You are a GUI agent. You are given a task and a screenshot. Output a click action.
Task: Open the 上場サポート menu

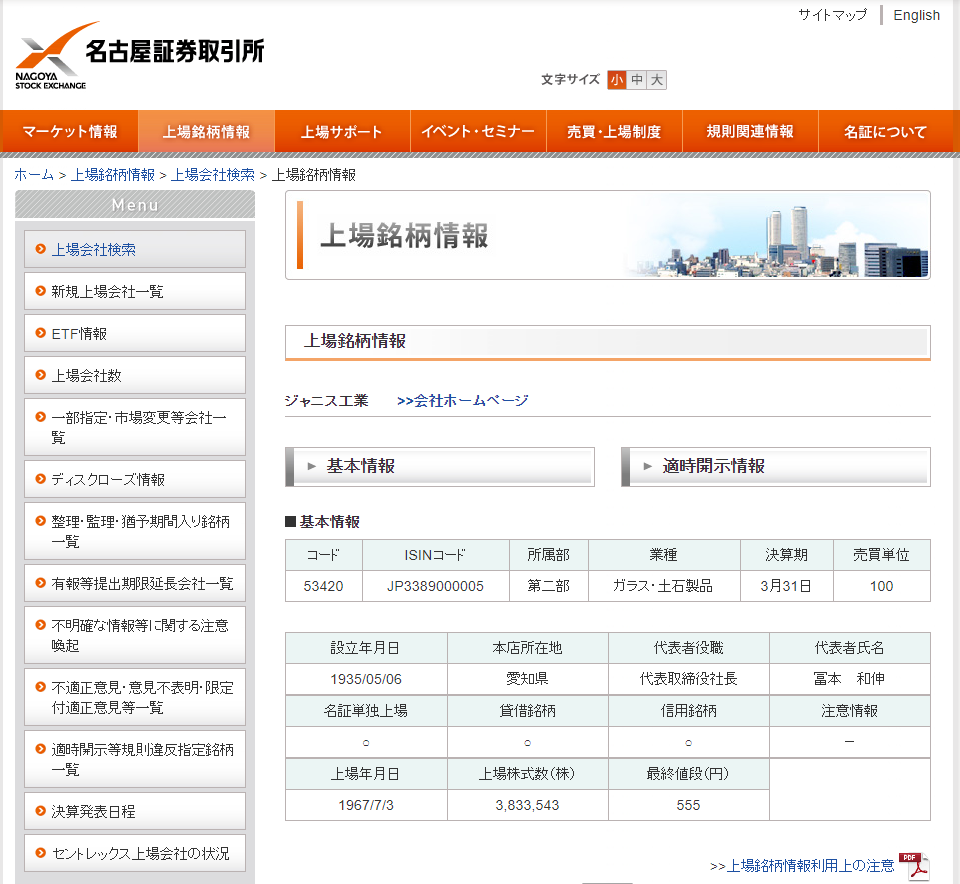342,131
